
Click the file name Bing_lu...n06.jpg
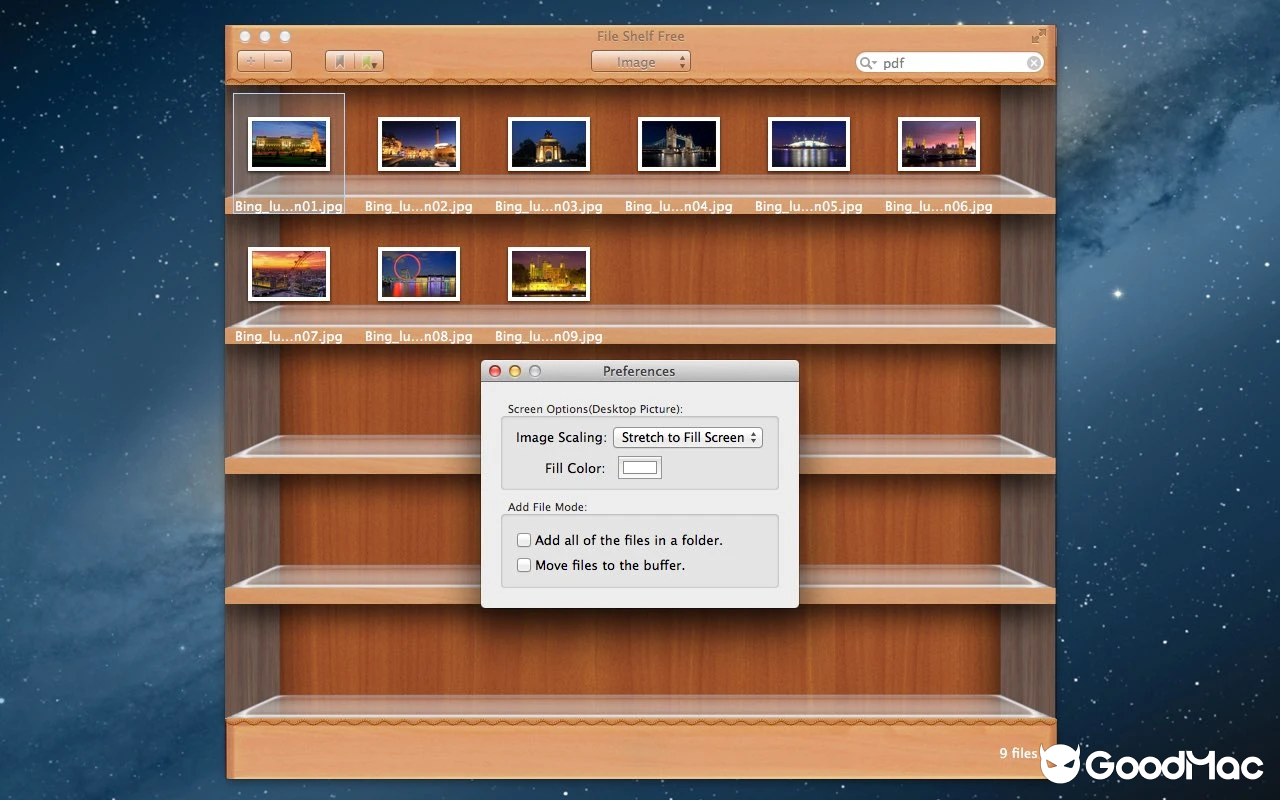coord(939,207)
